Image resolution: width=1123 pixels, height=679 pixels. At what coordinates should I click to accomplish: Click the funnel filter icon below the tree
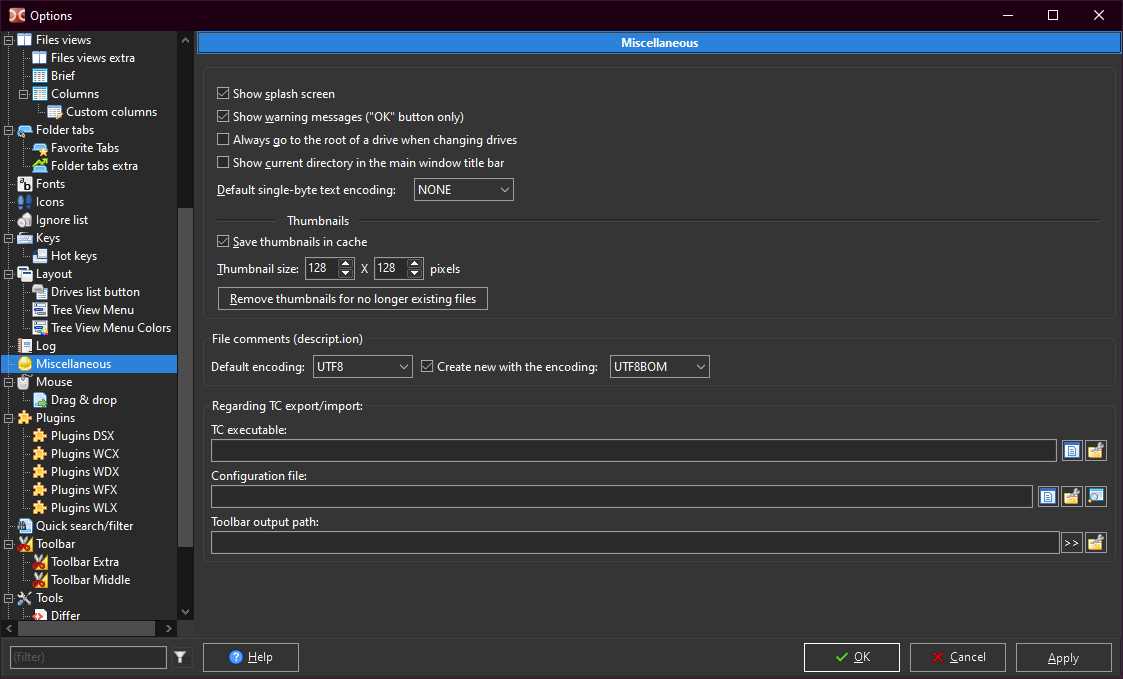coord(180,657)
